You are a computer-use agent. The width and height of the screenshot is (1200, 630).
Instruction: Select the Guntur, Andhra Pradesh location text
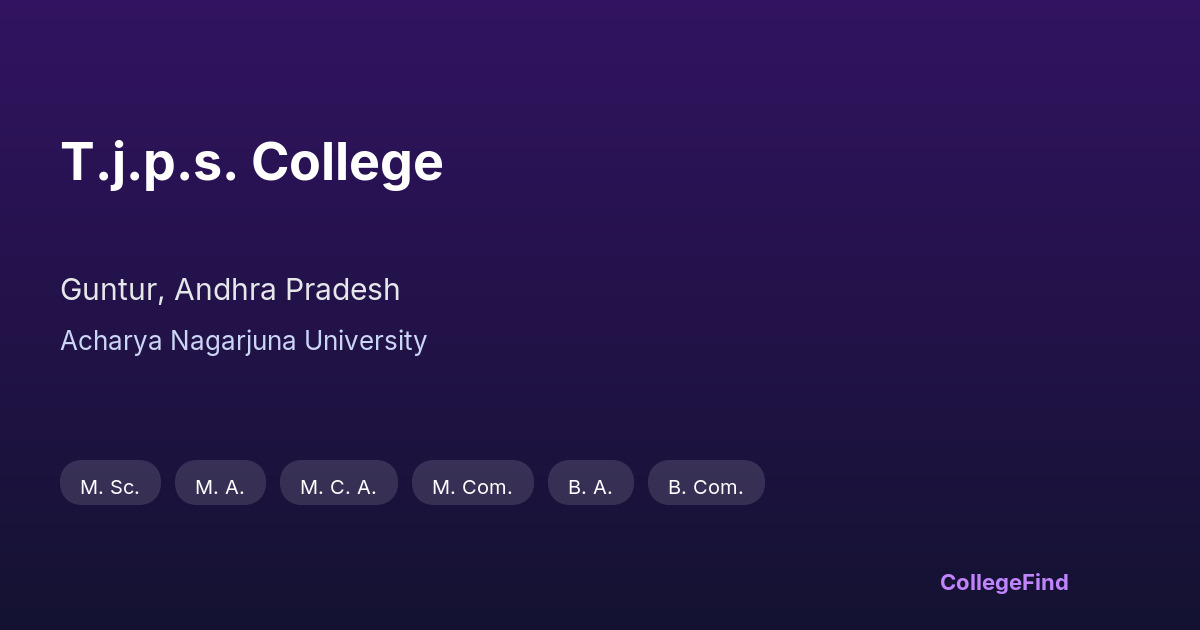click(x=230, y=290)
